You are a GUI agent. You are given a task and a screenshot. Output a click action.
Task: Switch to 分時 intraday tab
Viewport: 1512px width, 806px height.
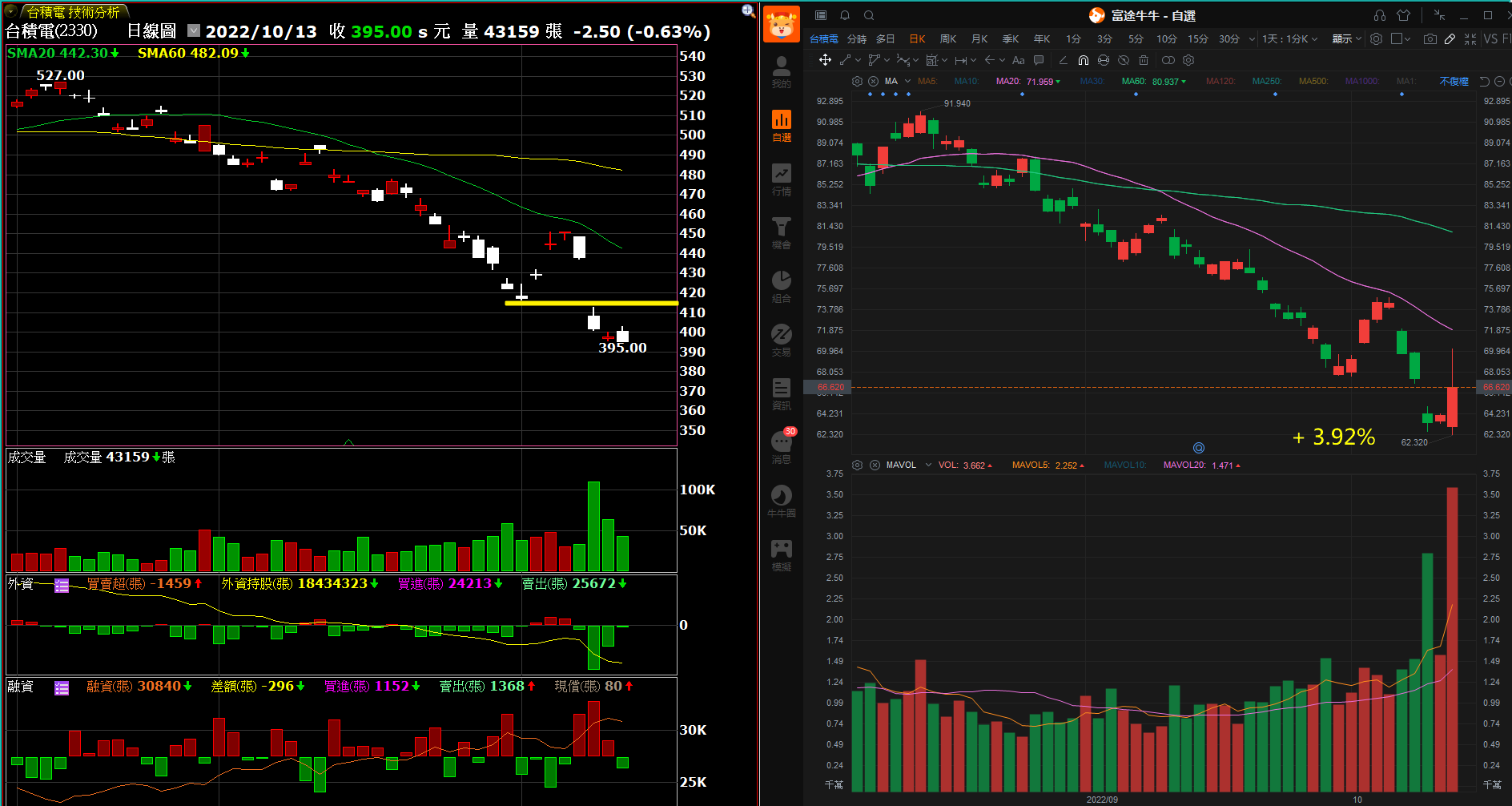[x=857, y=38]
